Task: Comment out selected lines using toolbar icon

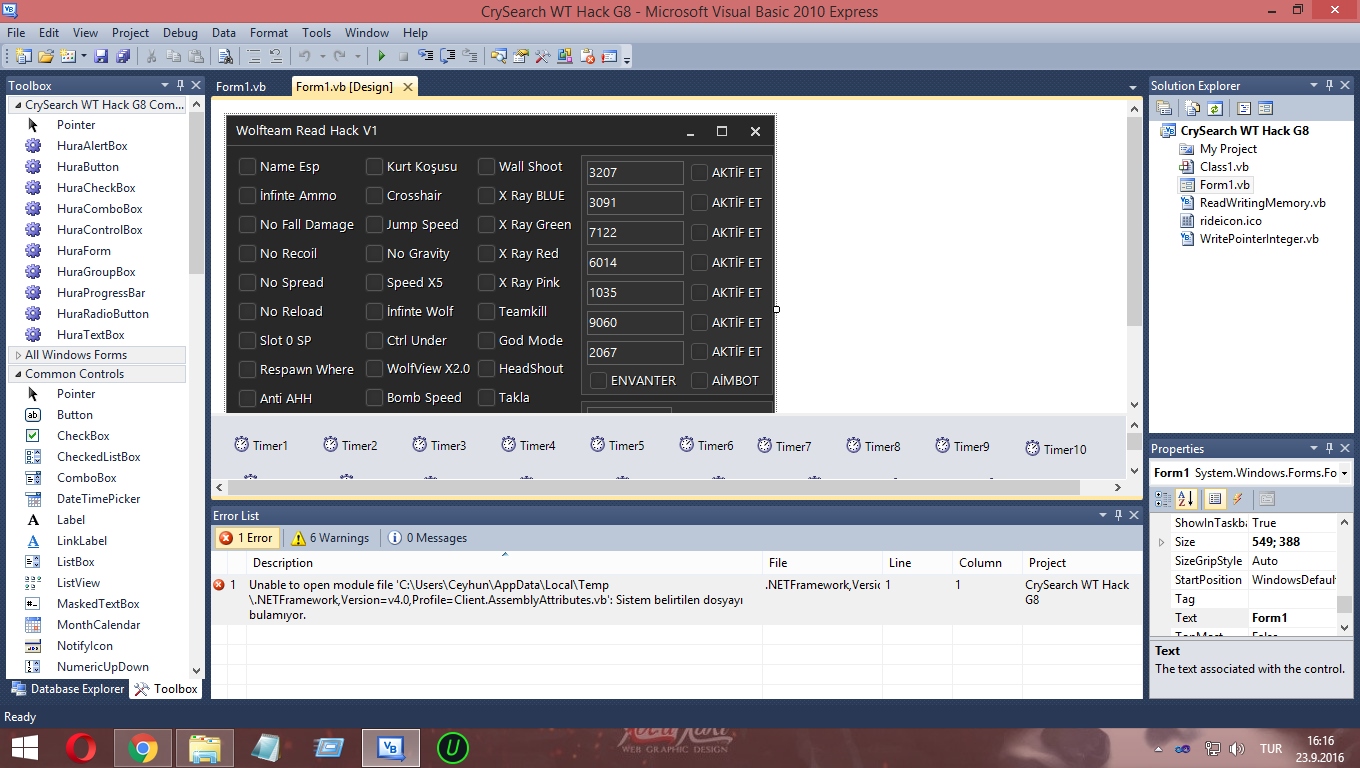Action: (x=254, y=57)
